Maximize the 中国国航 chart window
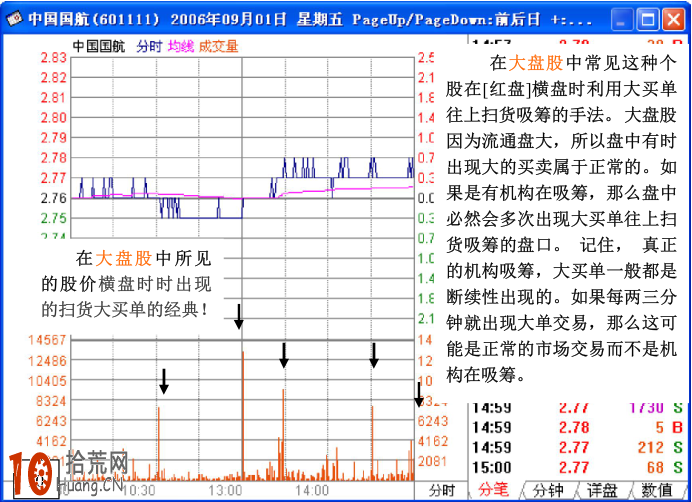692x502 pixels. [x=648, y=20]
